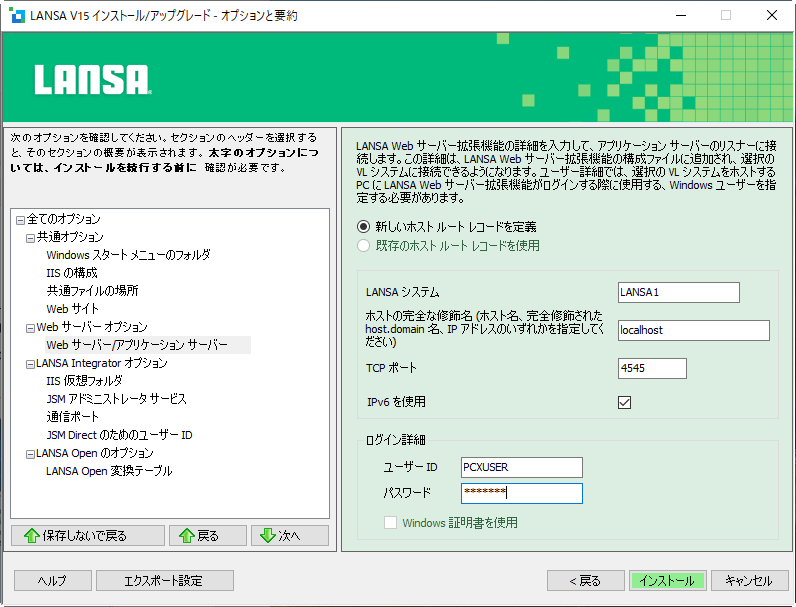Click '保存しないで戻る' button
The height and width of the screenshot is (607, 796).
[x=88, y=535]
